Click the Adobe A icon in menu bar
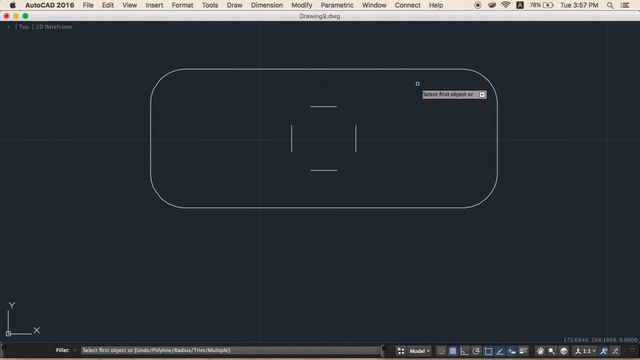This screenshot has width=640, height=360. (520, 5)
